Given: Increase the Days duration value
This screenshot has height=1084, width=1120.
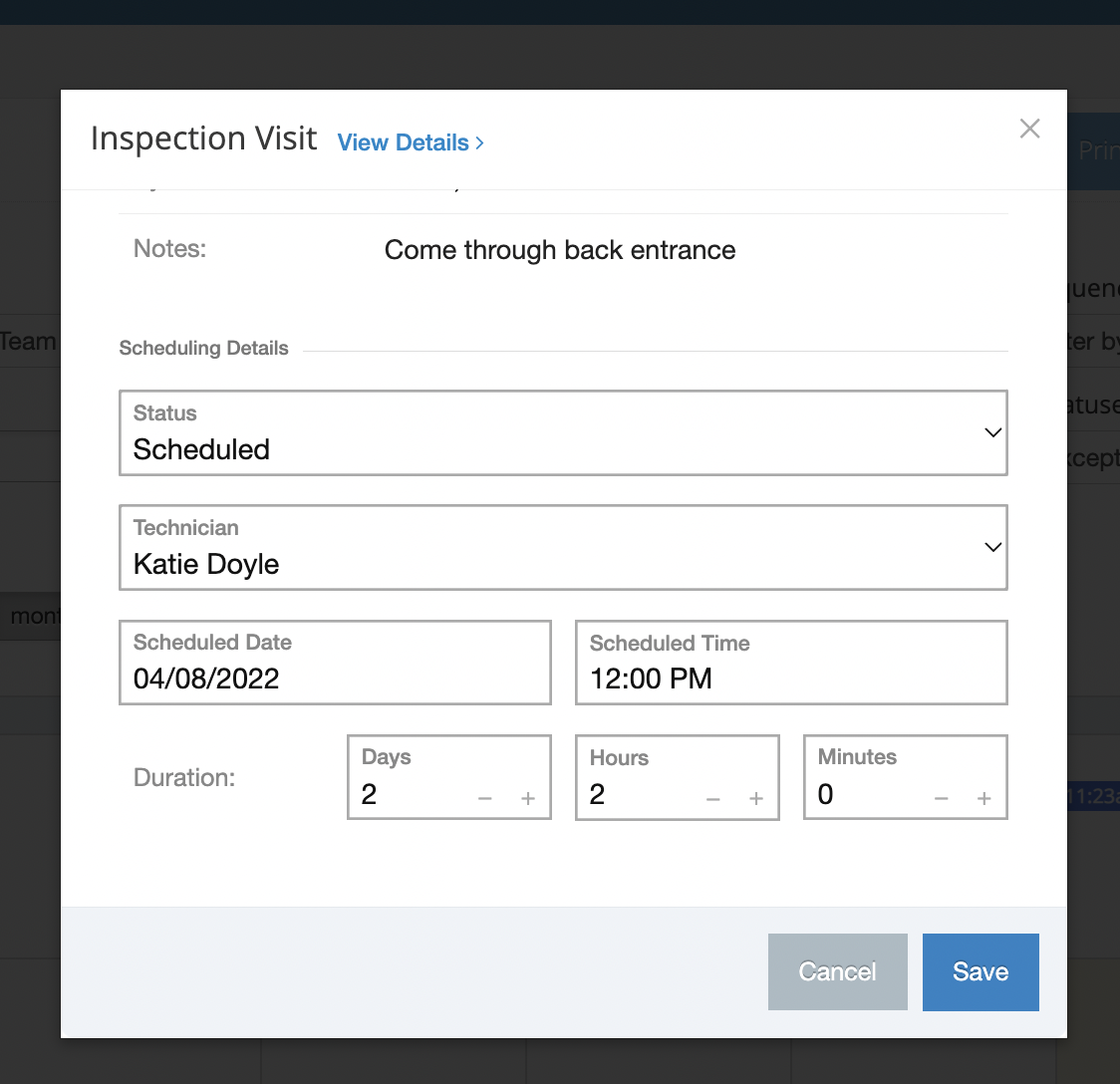Looking at the screenshot, I should 528,798.
